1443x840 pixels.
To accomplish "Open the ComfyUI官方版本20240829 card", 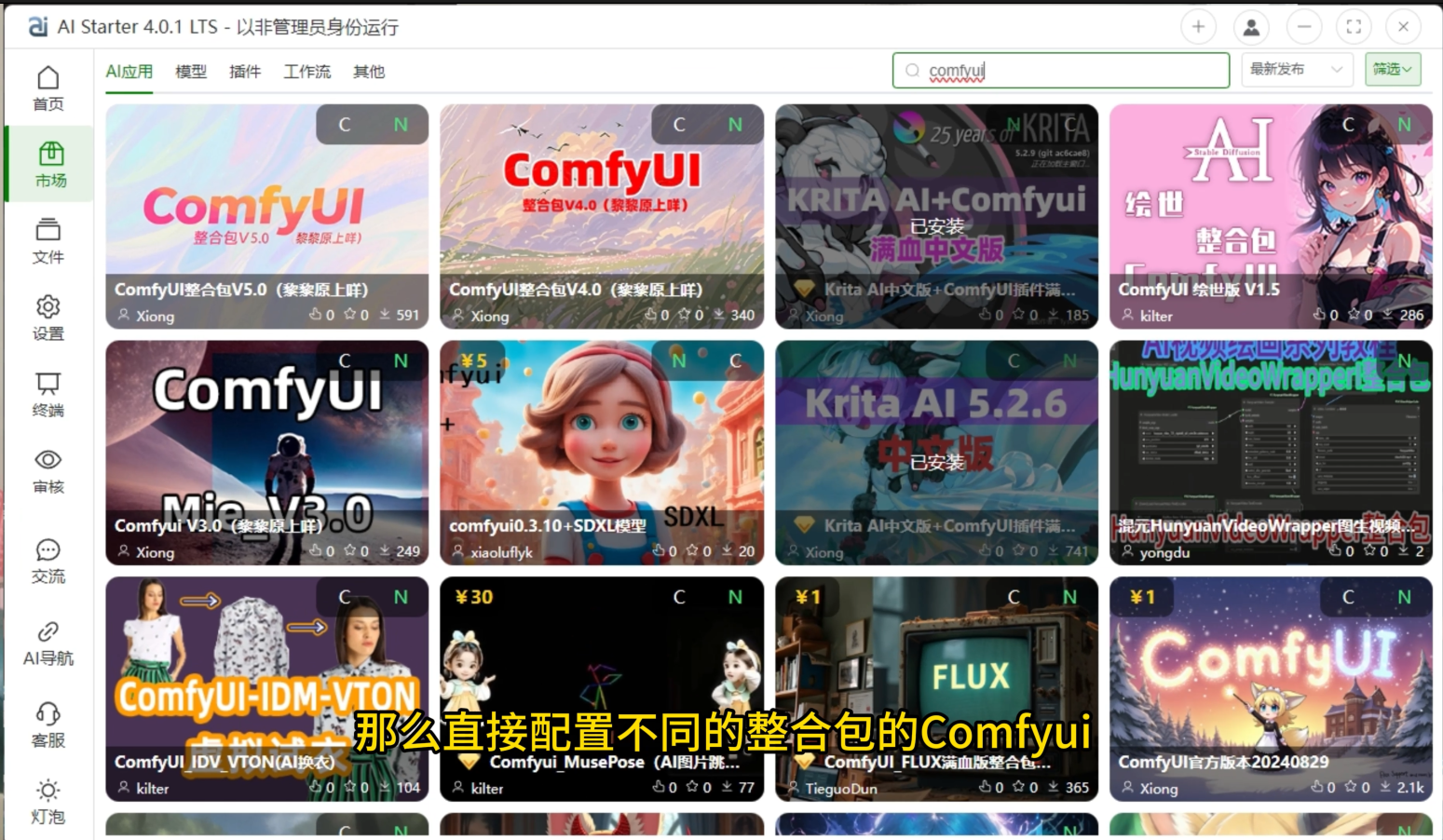I will click(1271, 689).
